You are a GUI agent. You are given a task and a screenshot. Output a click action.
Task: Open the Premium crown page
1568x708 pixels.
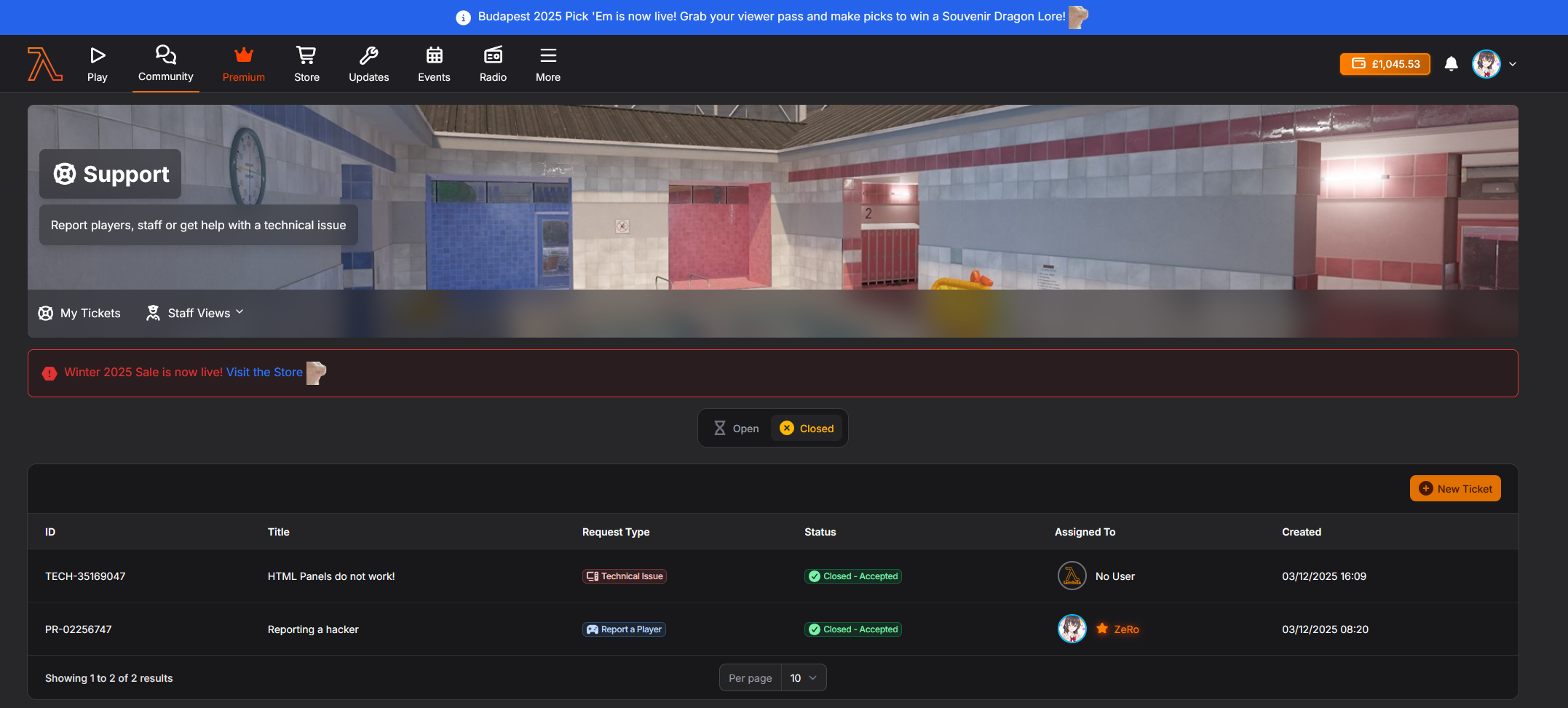243,64
